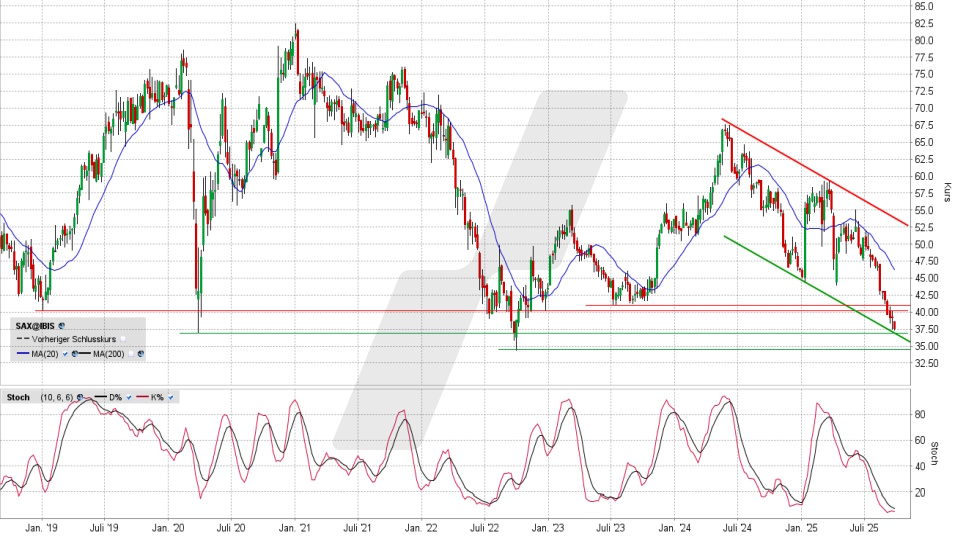The height and width of the screenshot is (540, 960).
Task: Select the Juli '24 date label
Action: 737,528
